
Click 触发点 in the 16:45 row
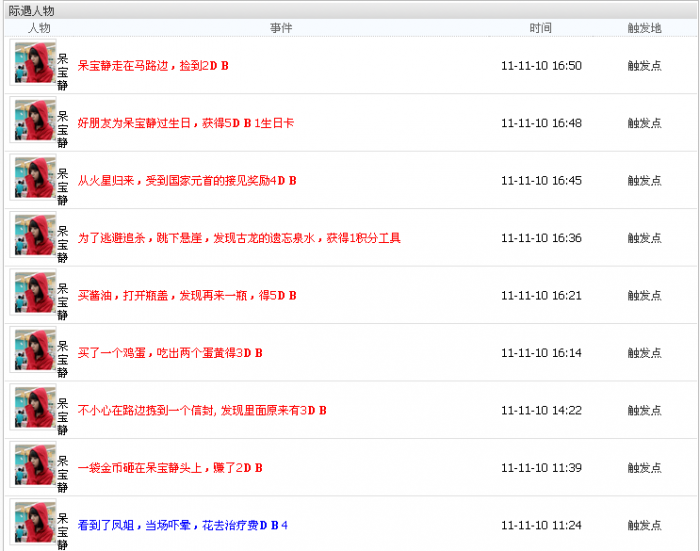click(644, 181)
